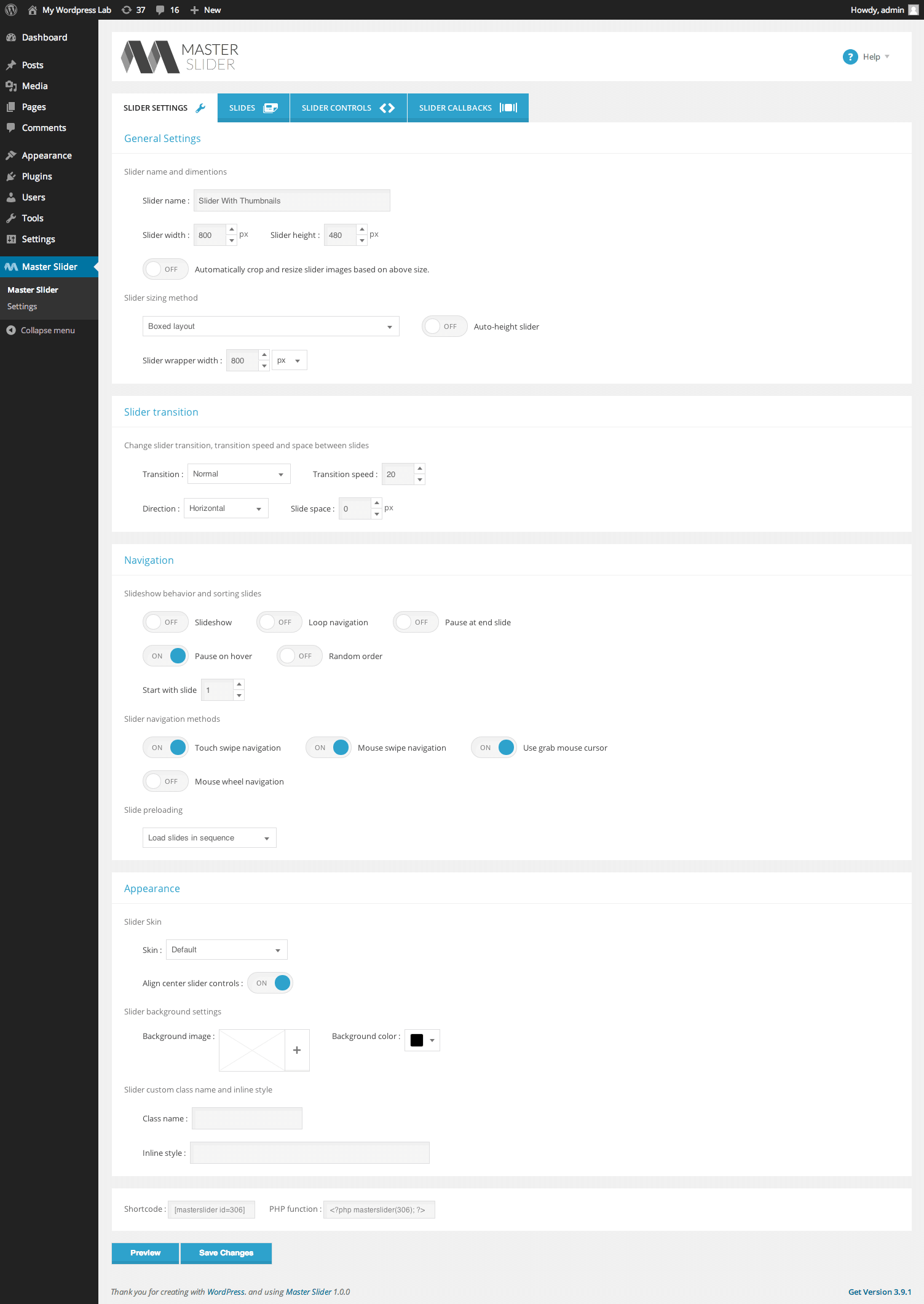Toggle Touch swipe navigation switch
The width and height of the screenshot is (924, 1304).
(165, 748)
